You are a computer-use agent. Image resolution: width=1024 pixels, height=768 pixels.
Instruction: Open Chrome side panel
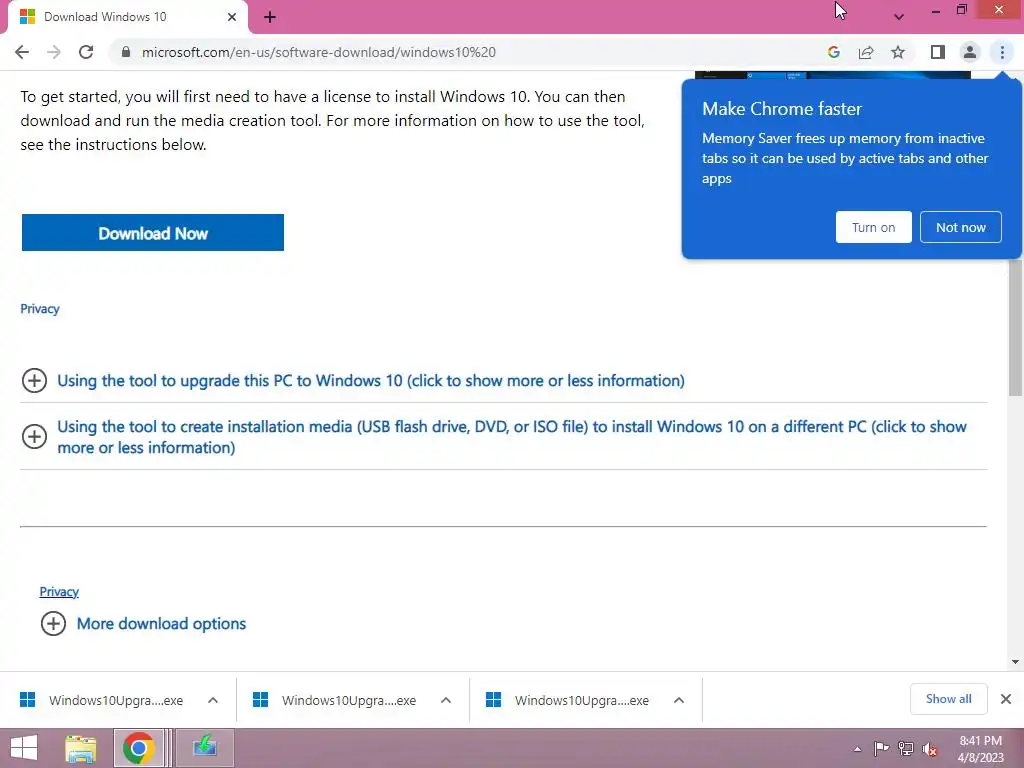[938, 52]
